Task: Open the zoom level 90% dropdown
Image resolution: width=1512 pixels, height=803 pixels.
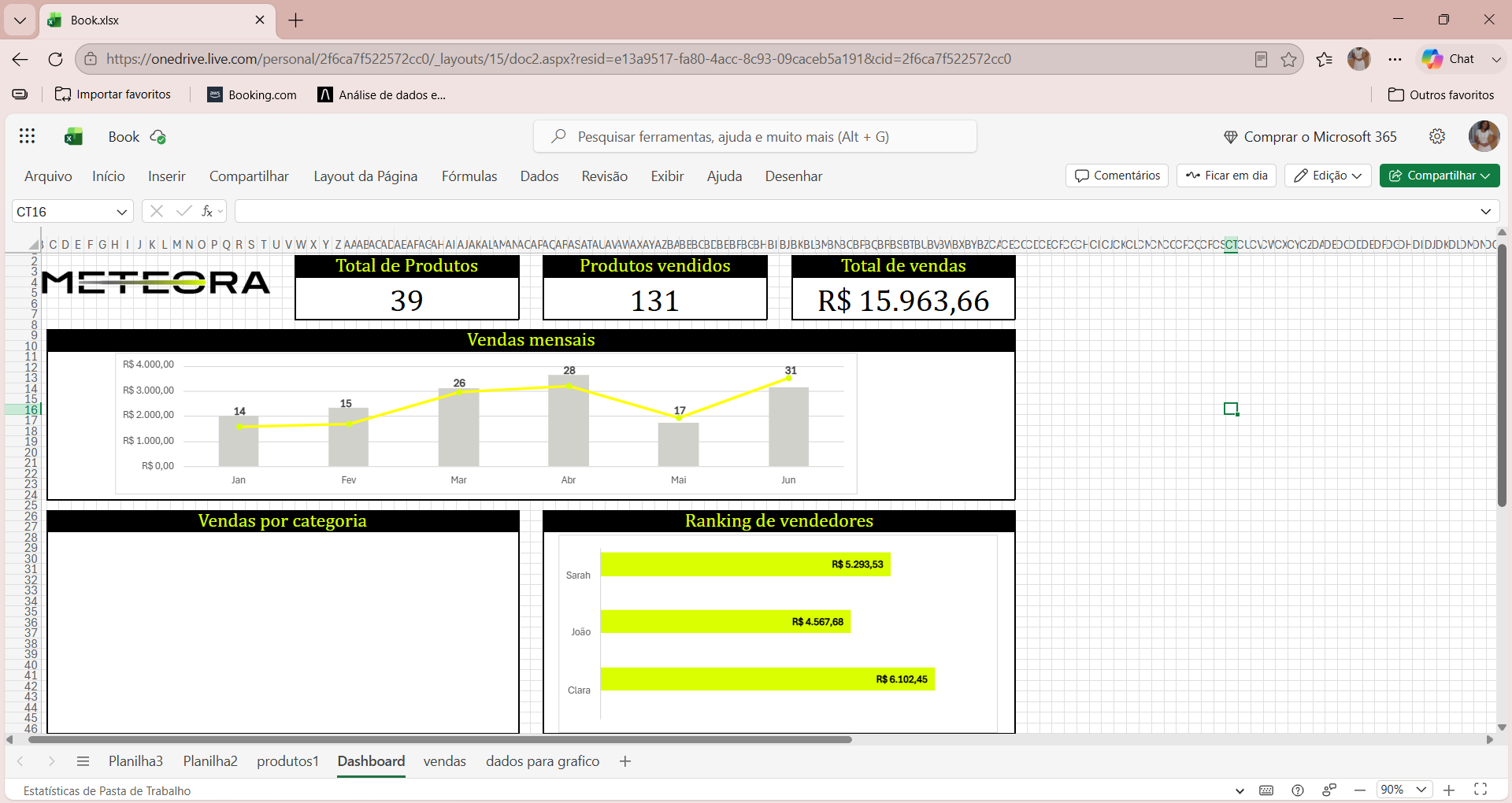Action: point(1404,790)
